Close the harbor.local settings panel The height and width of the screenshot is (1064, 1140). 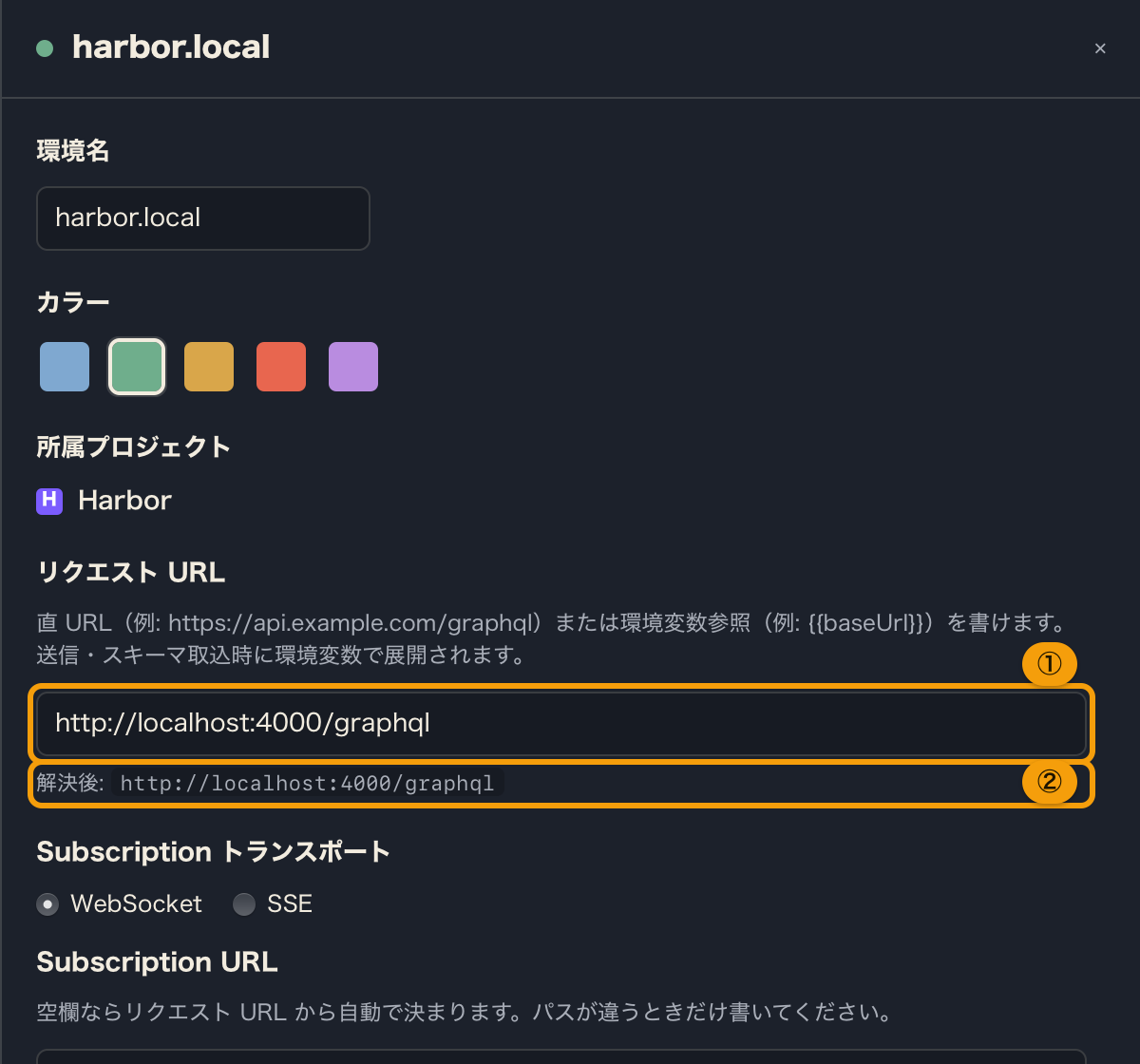pos(1100,48)
